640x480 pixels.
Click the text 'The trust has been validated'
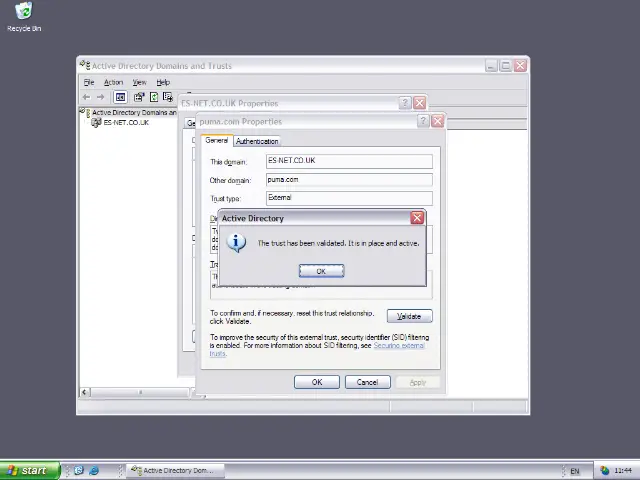(x=302, y=243)
